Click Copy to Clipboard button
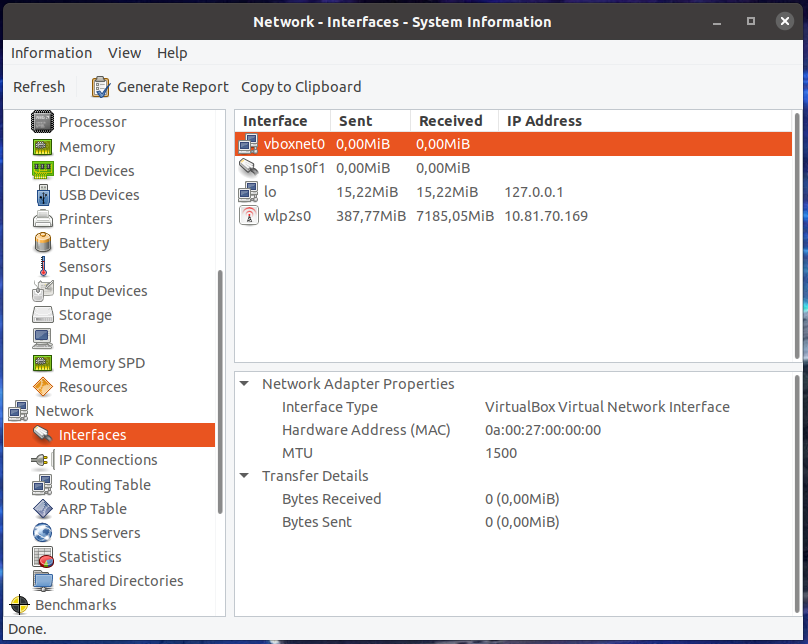Image resolution: width=808 pixels, height=644 pixels. click(x=301, y=87)
